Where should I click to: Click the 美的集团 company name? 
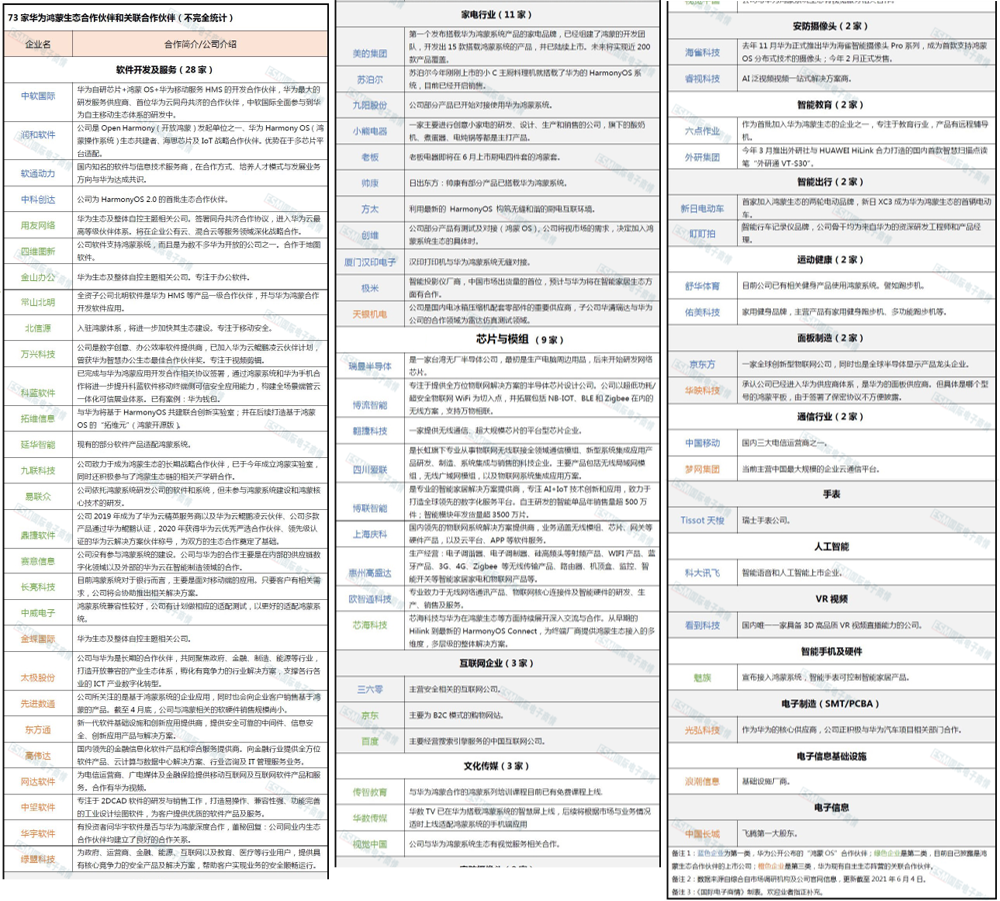[370, 54]
